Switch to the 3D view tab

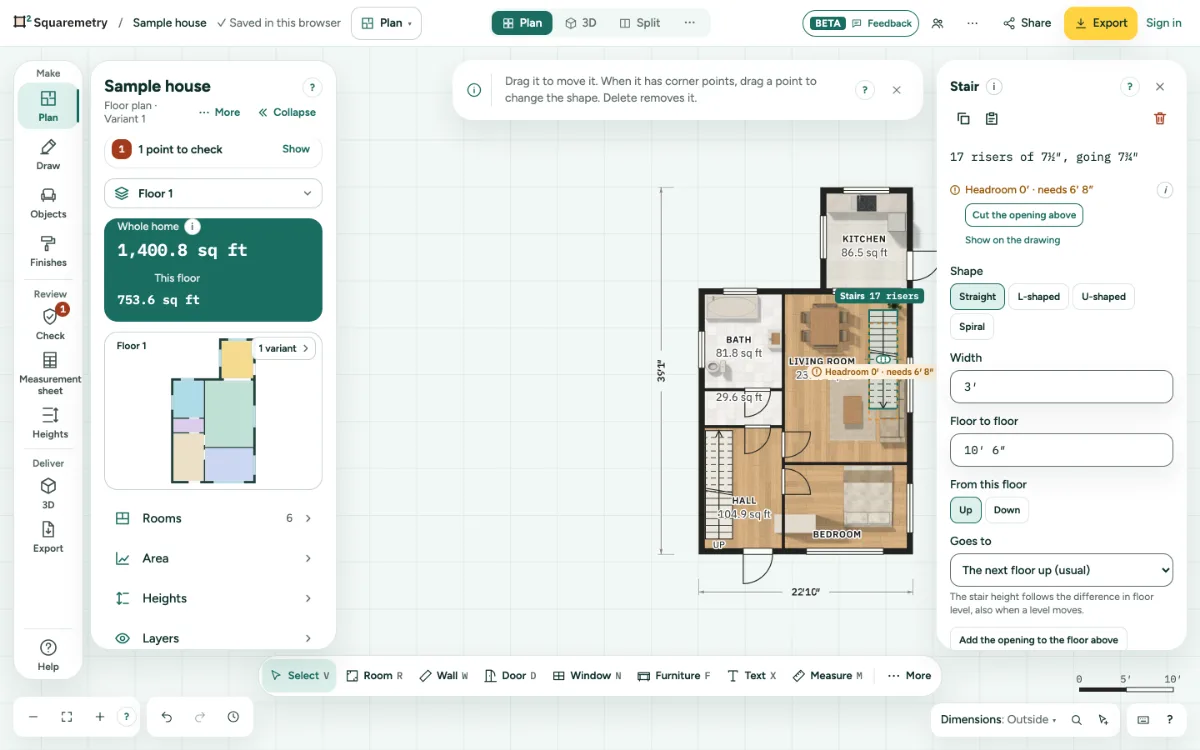click(x=581, y=23)
